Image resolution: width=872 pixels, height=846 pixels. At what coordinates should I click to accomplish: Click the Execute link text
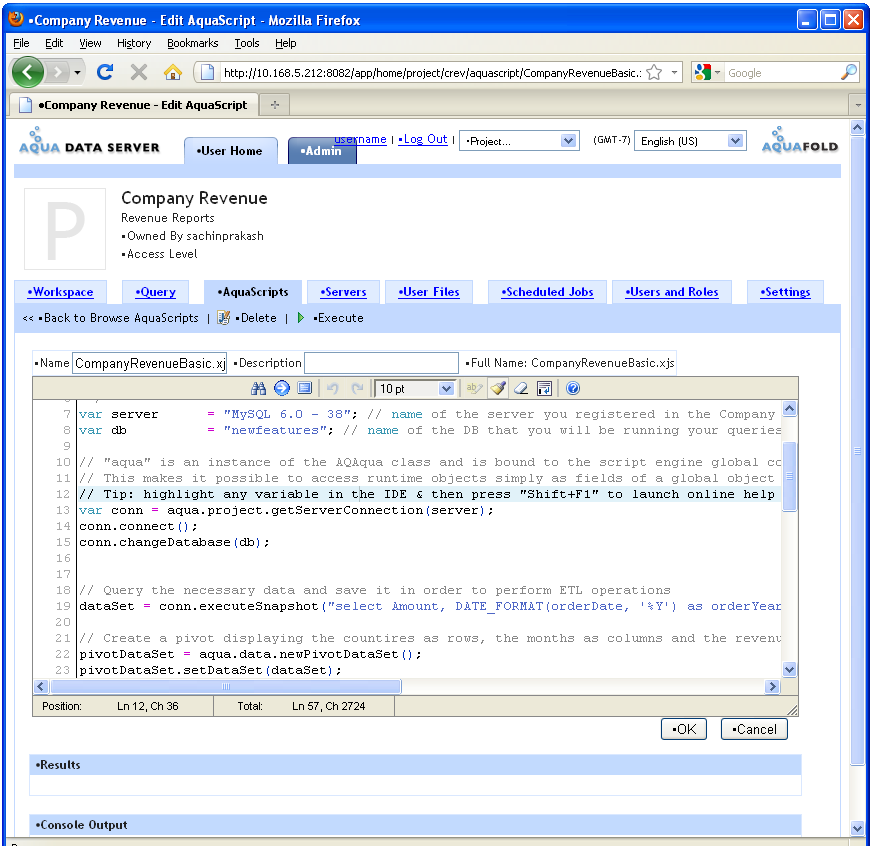tap(338, 318)
